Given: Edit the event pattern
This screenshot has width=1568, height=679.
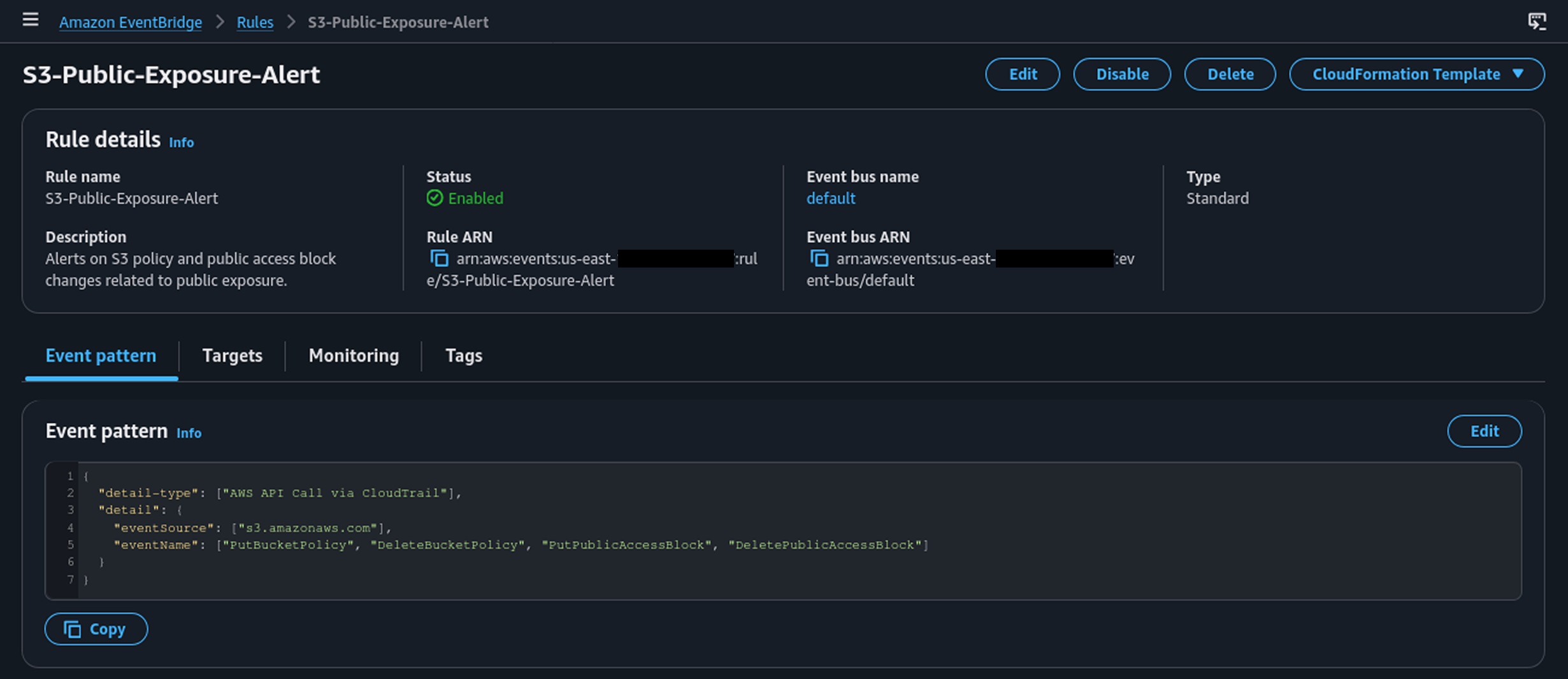Looking at the screenshot, I should (x=1484, y=431).
